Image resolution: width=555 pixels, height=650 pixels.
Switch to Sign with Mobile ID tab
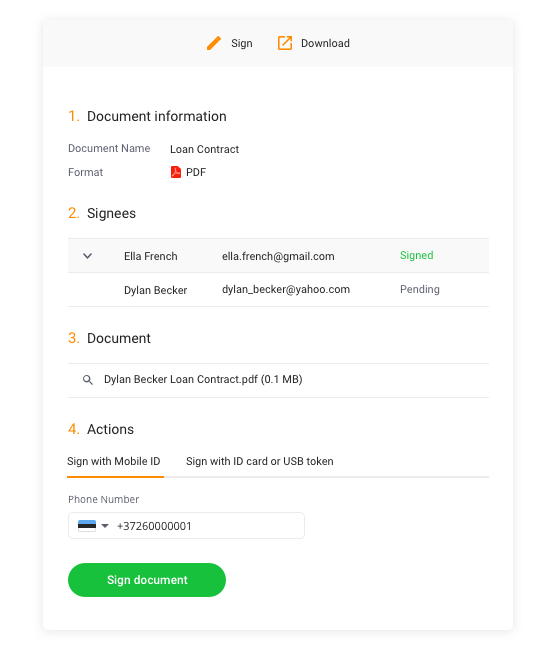click(x=114, y=461)
